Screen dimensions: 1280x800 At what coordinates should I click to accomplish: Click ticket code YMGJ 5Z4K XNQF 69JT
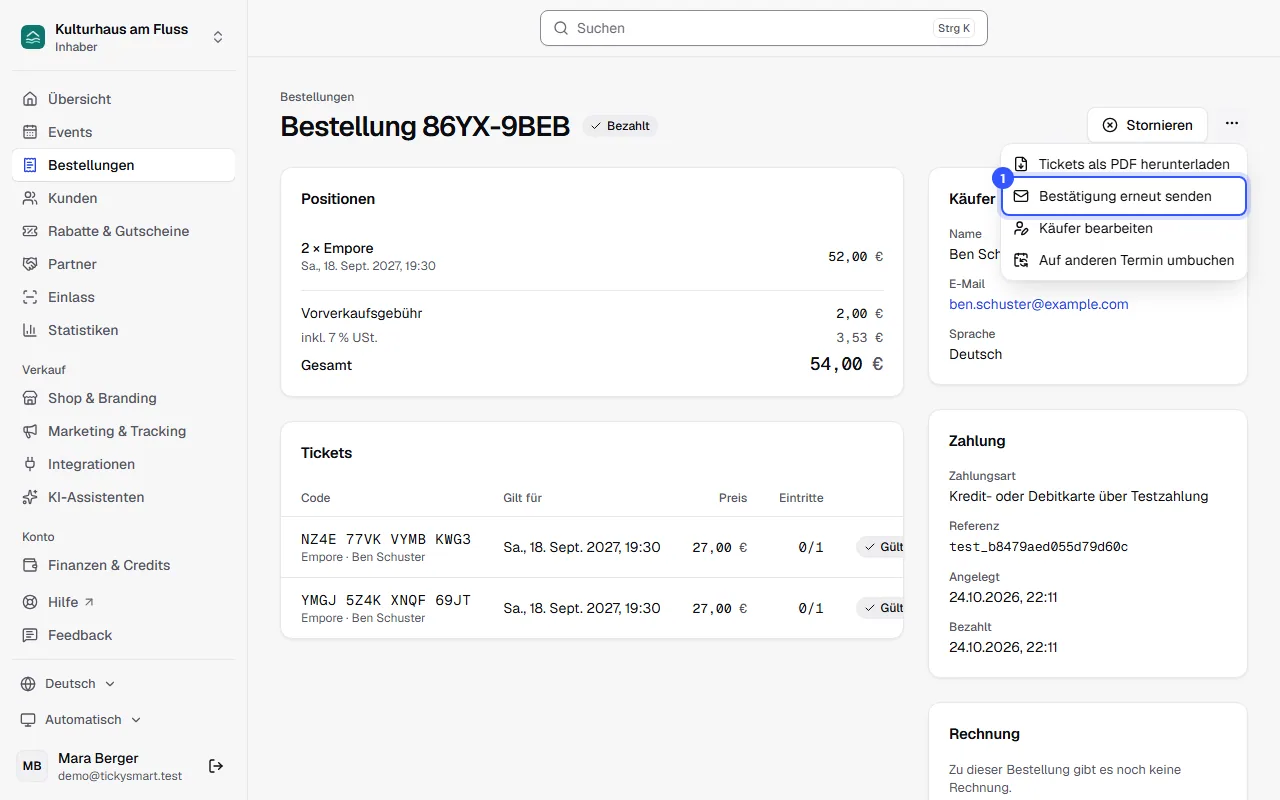(386, 601)
